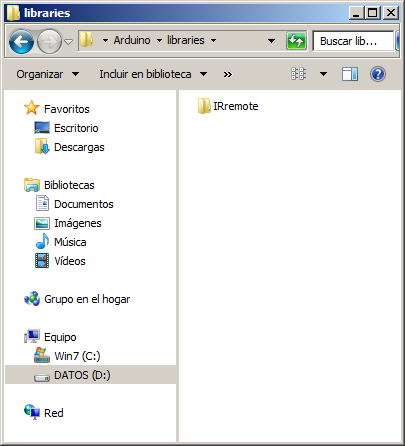Click the green Refresh button
The width and height of the screenshot is (405, 446).
(x=296, y=41)
